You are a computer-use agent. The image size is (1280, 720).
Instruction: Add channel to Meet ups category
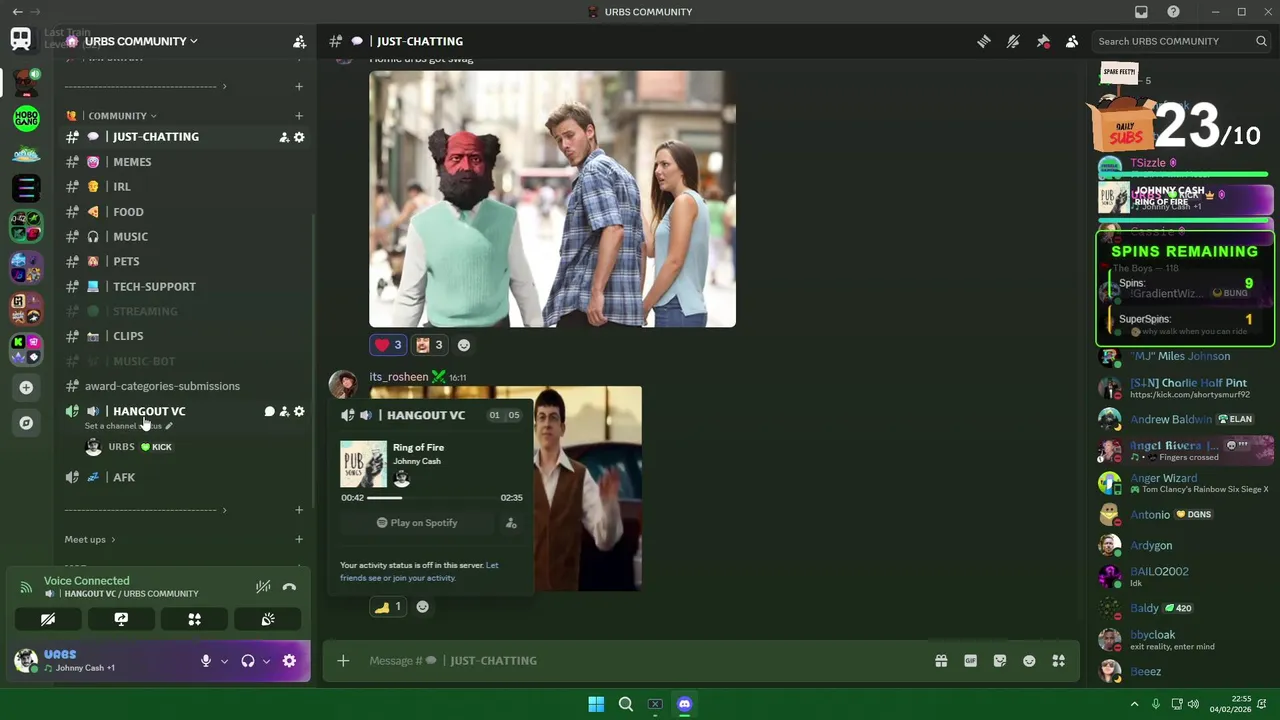click(299, 540)
